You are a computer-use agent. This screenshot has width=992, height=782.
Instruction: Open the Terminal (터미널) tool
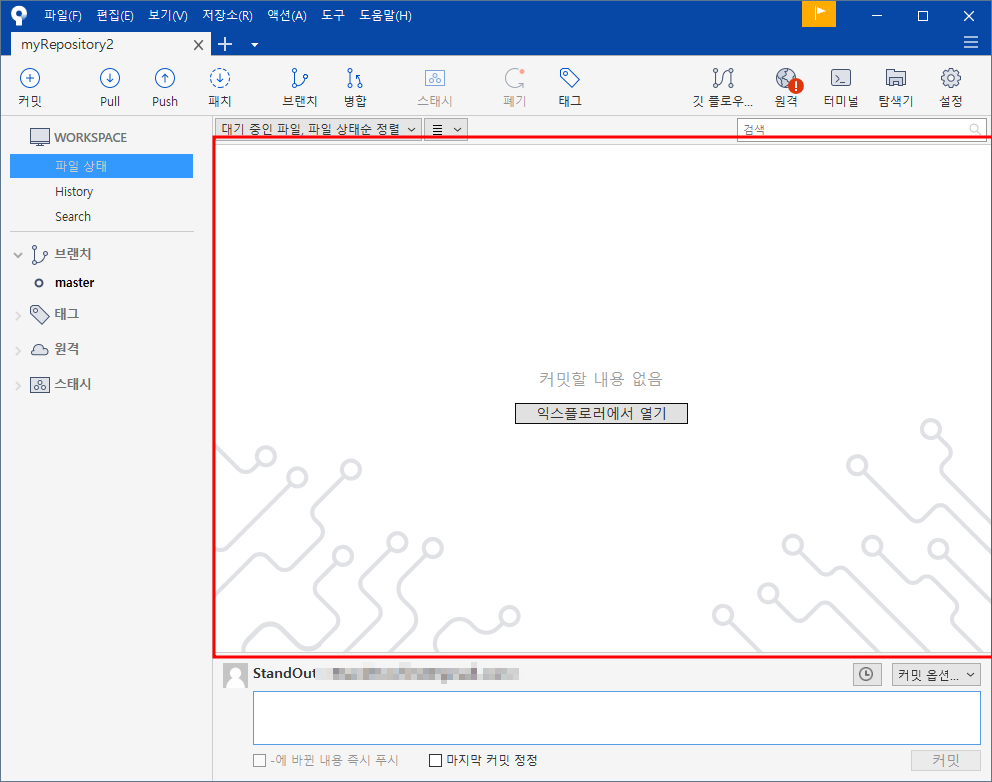click(841, 78)
